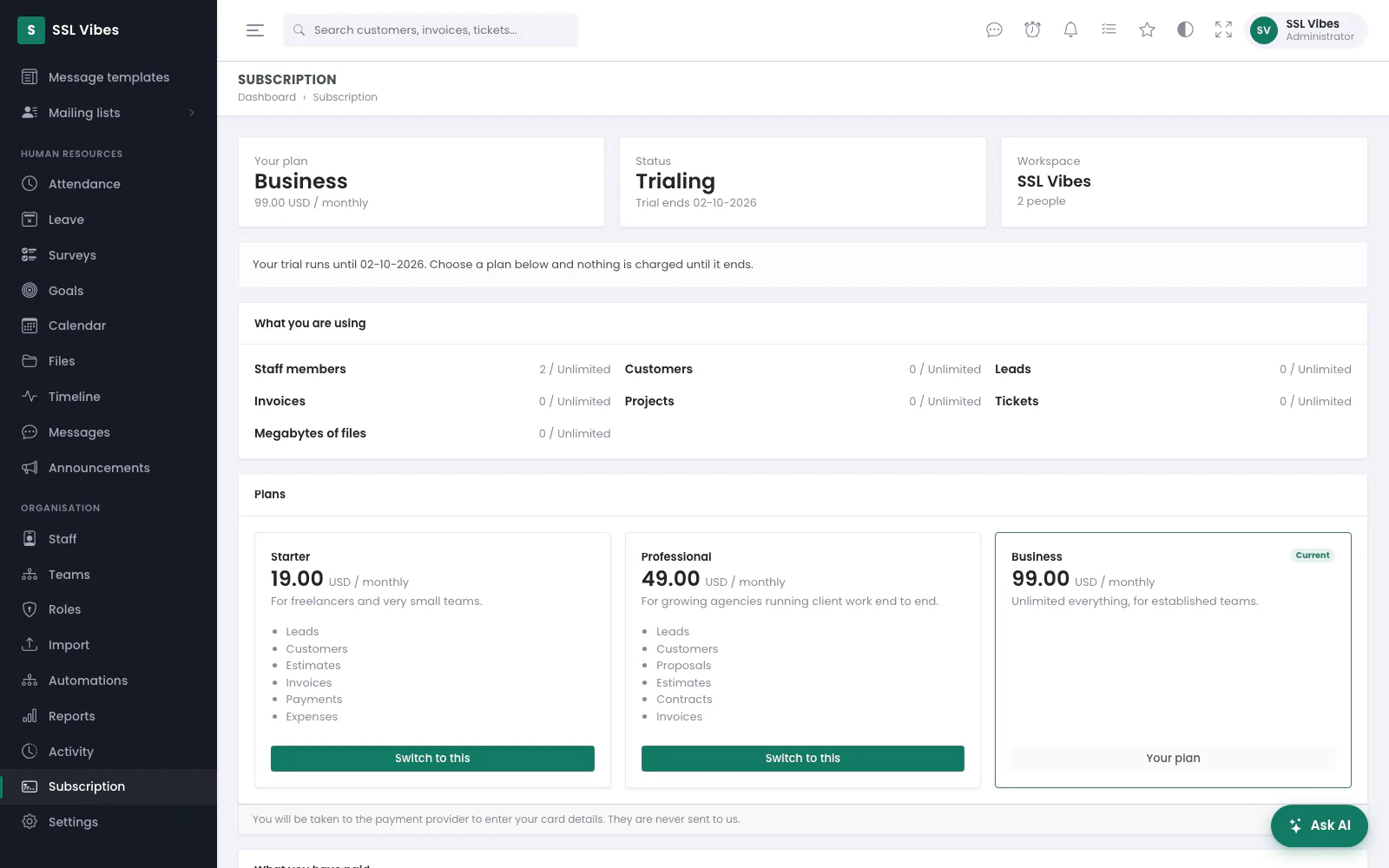Open the SSL Vibes Administrator profile menu
The width and height of the screenshot is (1389, 868).
[x=1306, y=30]
